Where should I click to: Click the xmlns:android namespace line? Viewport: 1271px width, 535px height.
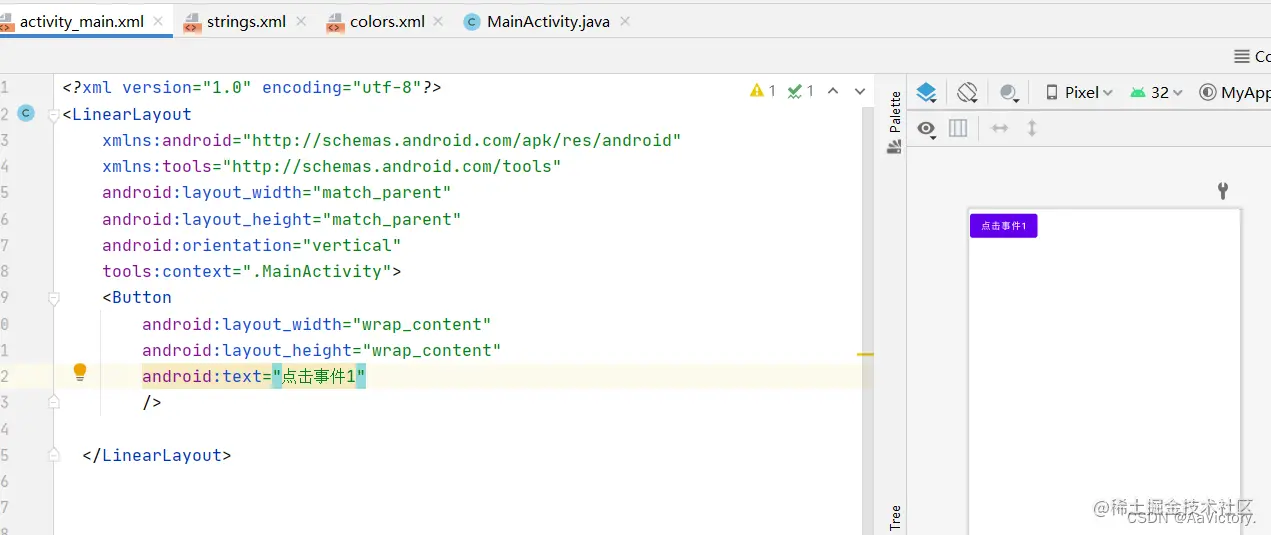[x=391, y=140]
